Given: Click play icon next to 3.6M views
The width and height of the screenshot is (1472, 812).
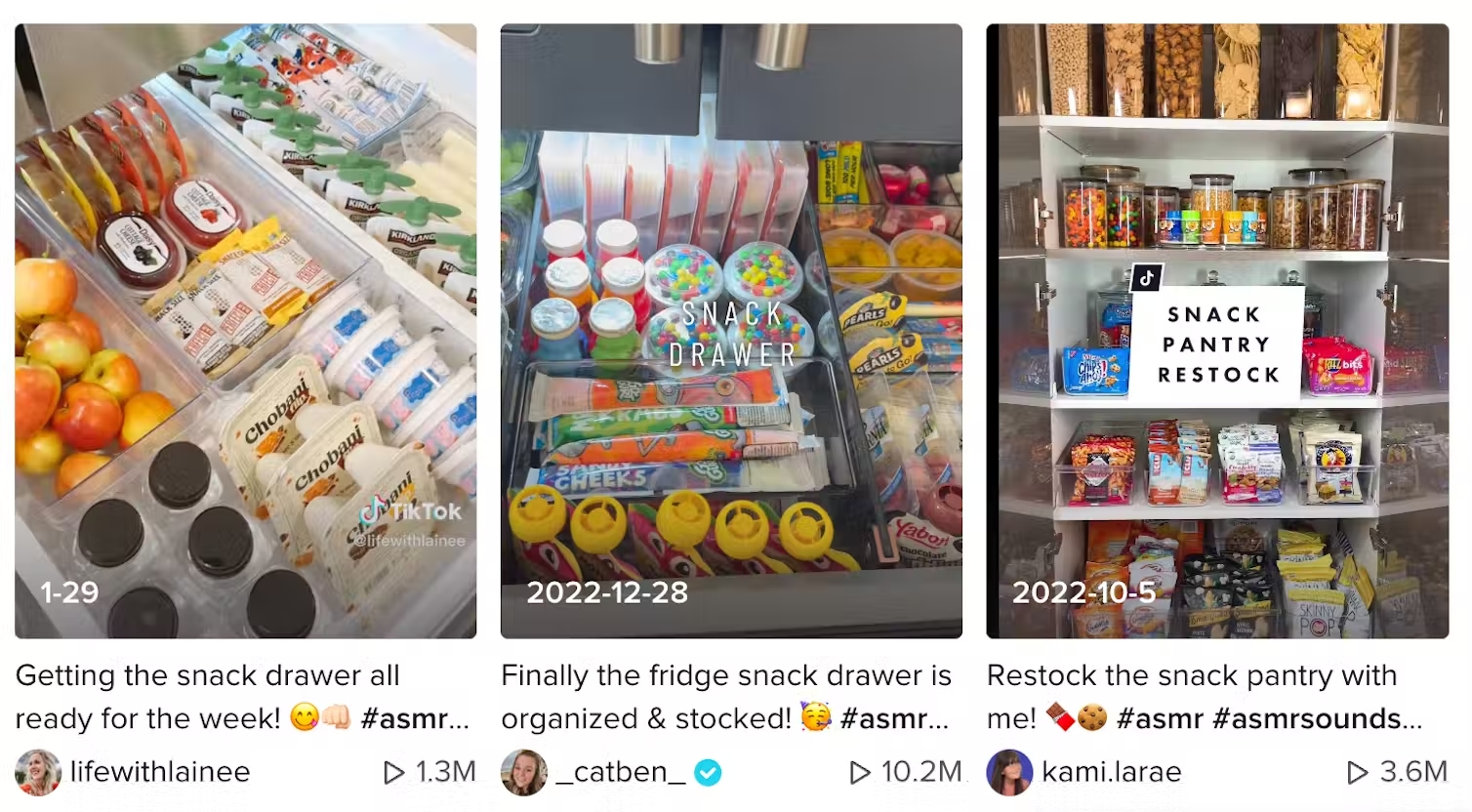Looking at the screenshot, I should (1357, 773).
